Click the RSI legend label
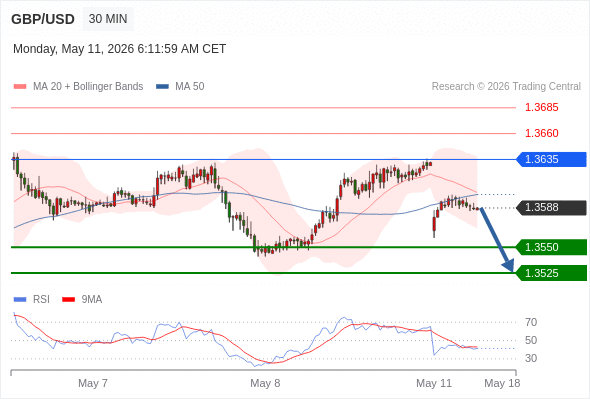The width and height of the screenshot is (590, 400). pos(41,300)
